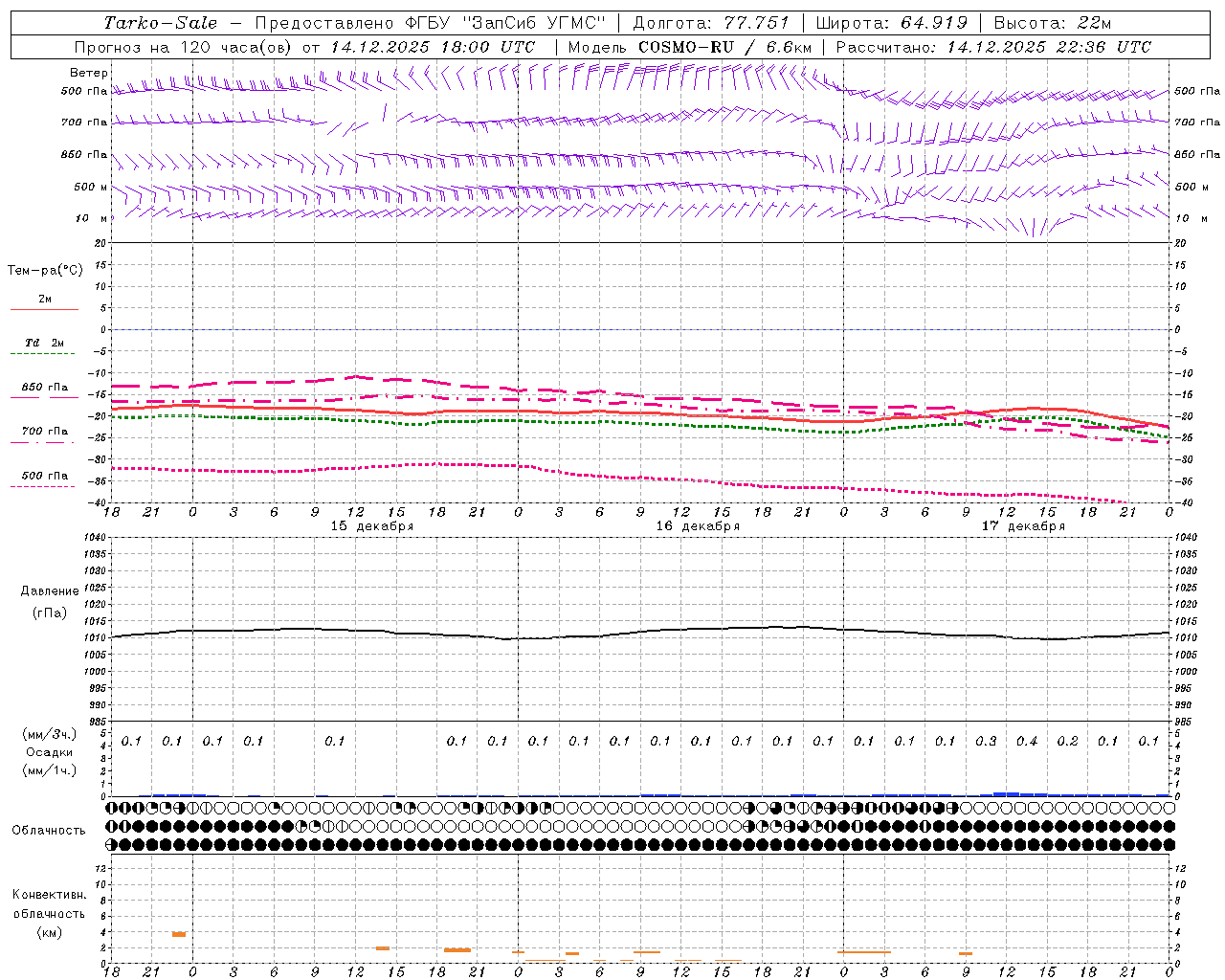Click the date label 17 декабря
The height and width of the screenshot is (980, 1225).
click(x=1023, y=525)
